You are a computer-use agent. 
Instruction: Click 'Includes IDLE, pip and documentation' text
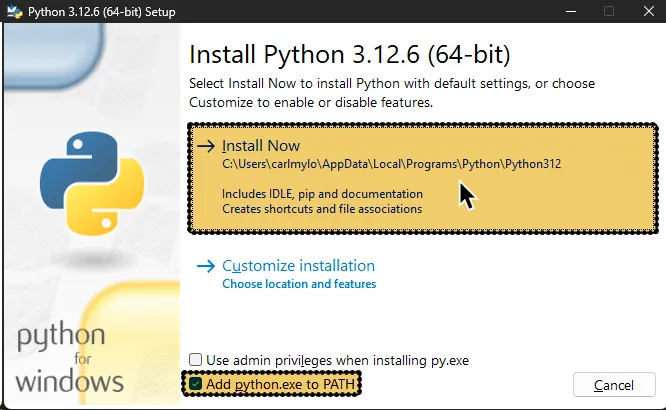322,194
